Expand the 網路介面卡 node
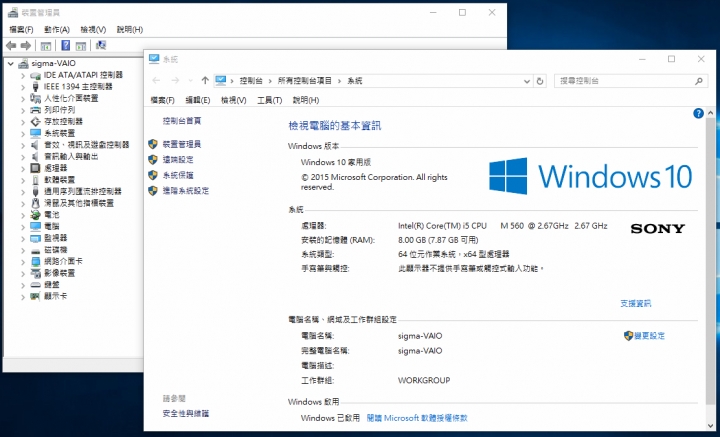Image resolution: width=720 pixels, height=437 pixels. click(x=22, y=261)
